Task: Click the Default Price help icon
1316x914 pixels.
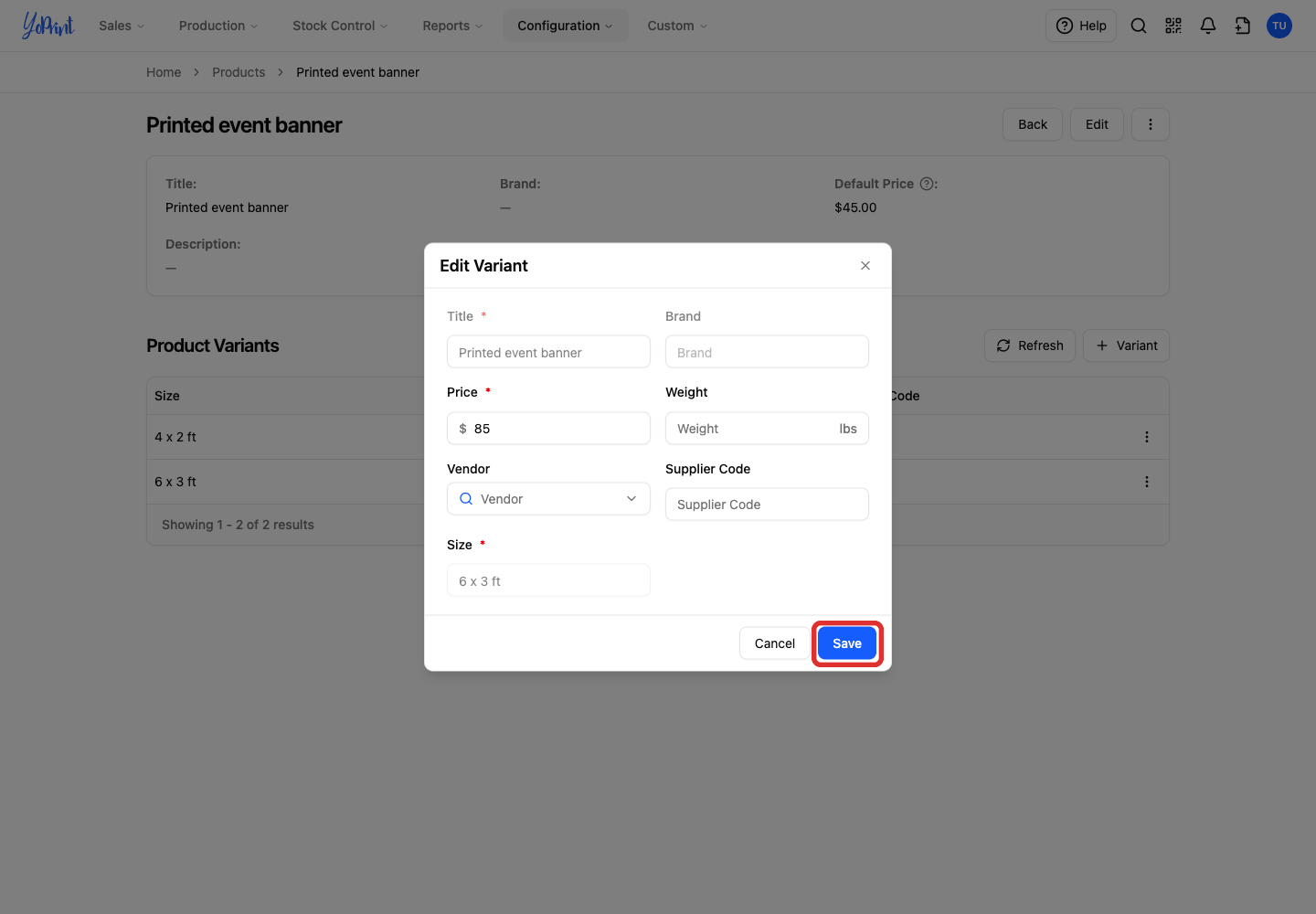Action: point(927,184)
